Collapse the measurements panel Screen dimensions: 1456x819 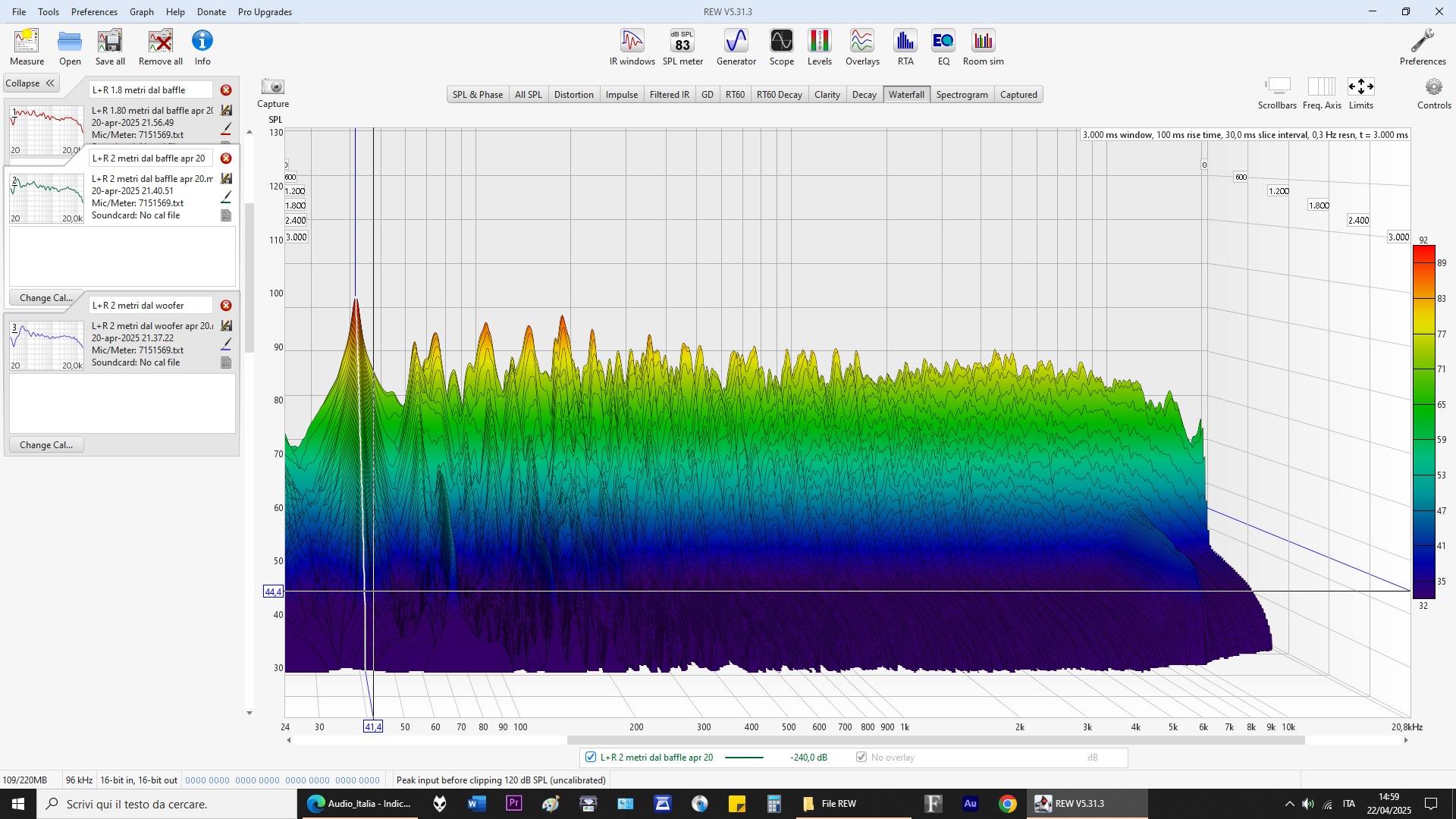30,83
